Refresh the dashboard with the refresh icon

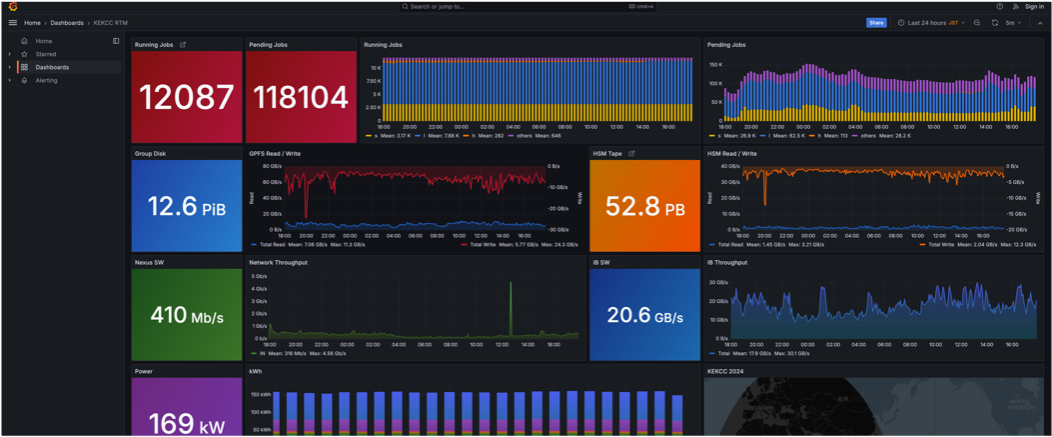(994, 22)
